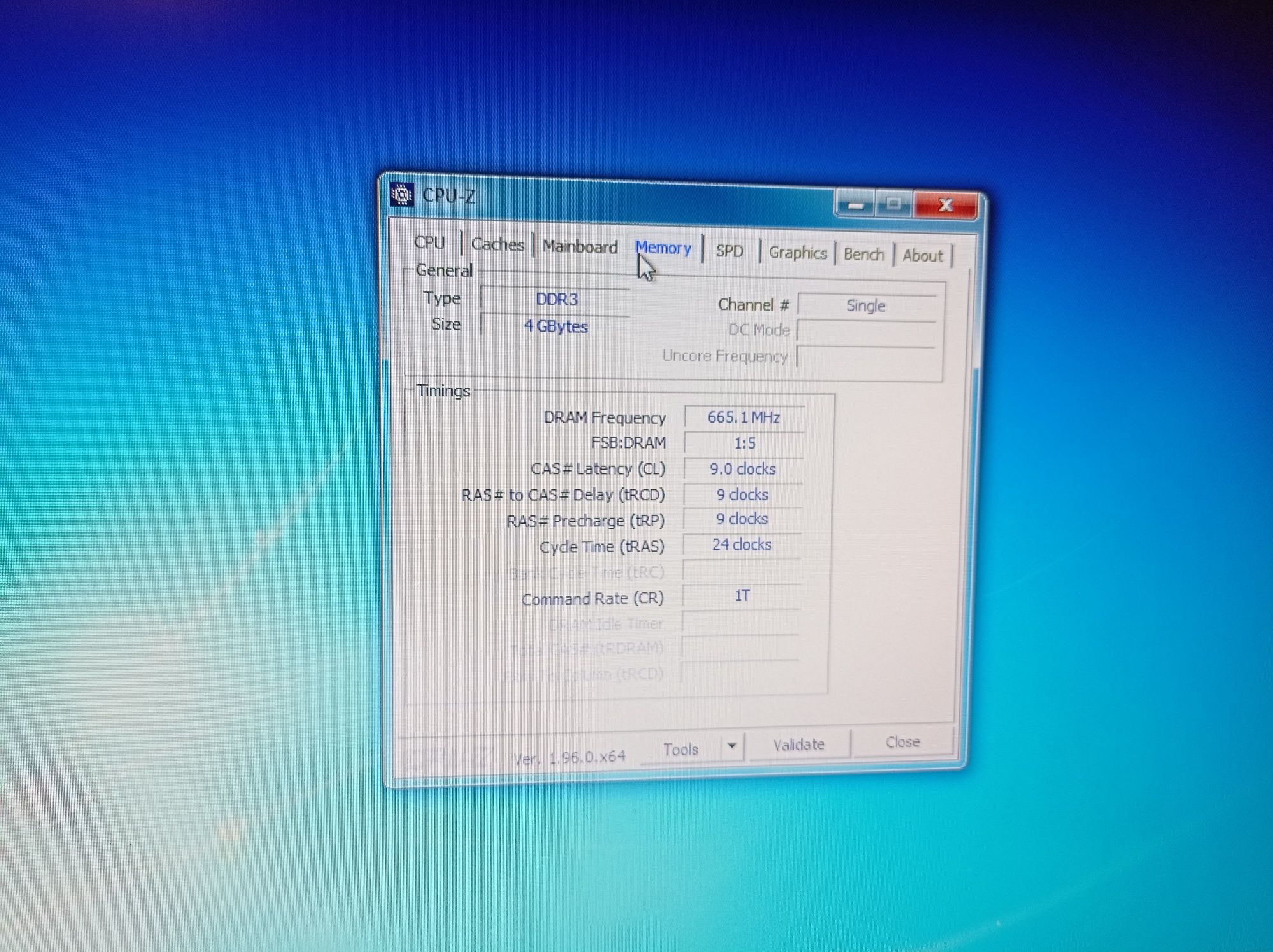1273x952 pixels.
Task: Go to the Bench tab
Action: (864, 255)
